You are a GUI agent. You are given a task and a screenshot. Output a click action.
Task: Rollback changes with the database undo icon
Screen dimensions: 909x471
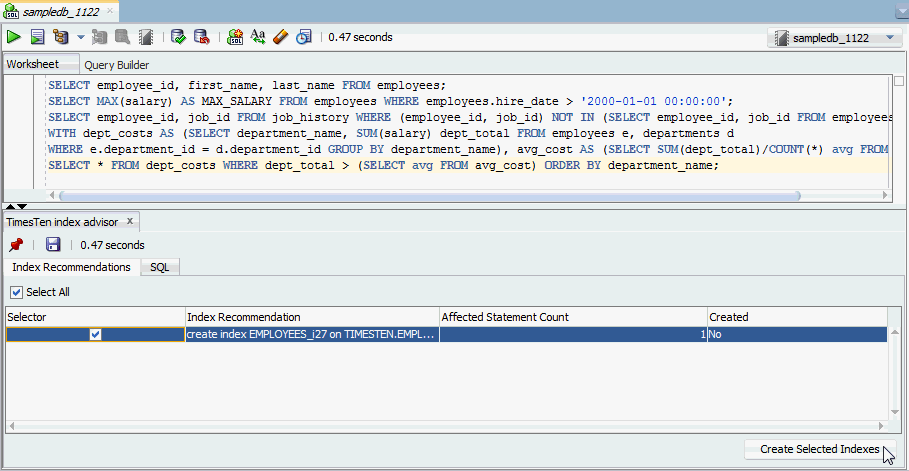(x=201, y=37)
